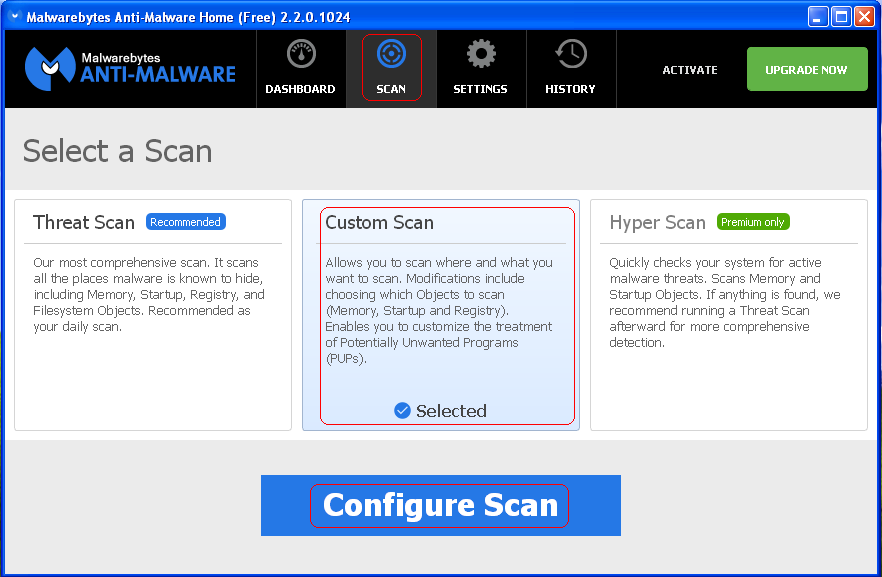This screenshot has height=577, width=882.
Task: Close the Malwarebytes window
Action: [864, 17]
